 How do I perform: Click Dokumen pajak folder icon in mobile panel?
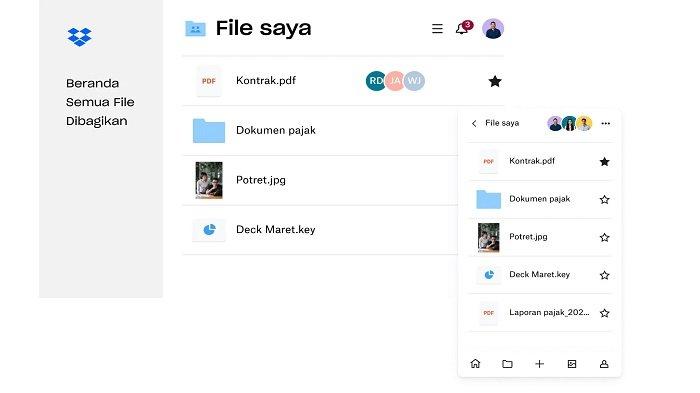click(488, 199)
